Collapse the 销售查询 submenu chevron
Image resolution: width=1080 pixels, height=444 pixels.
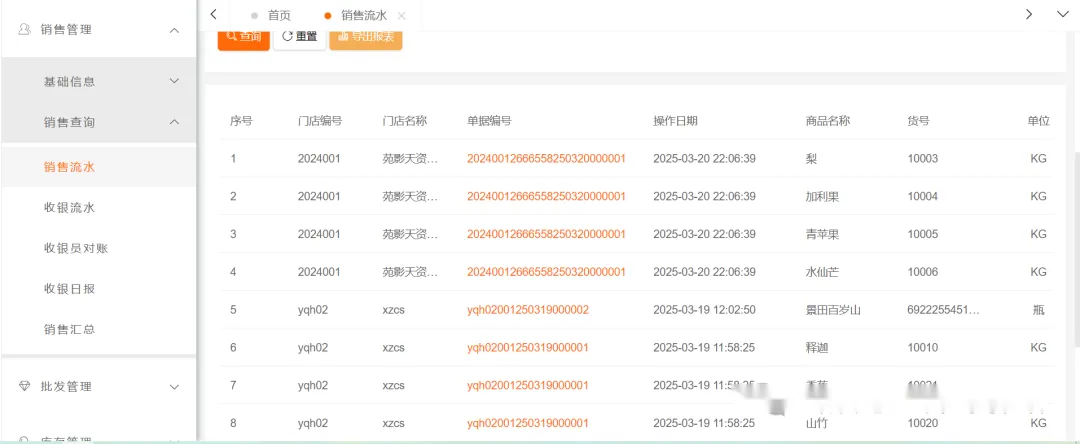coord(174,122)
